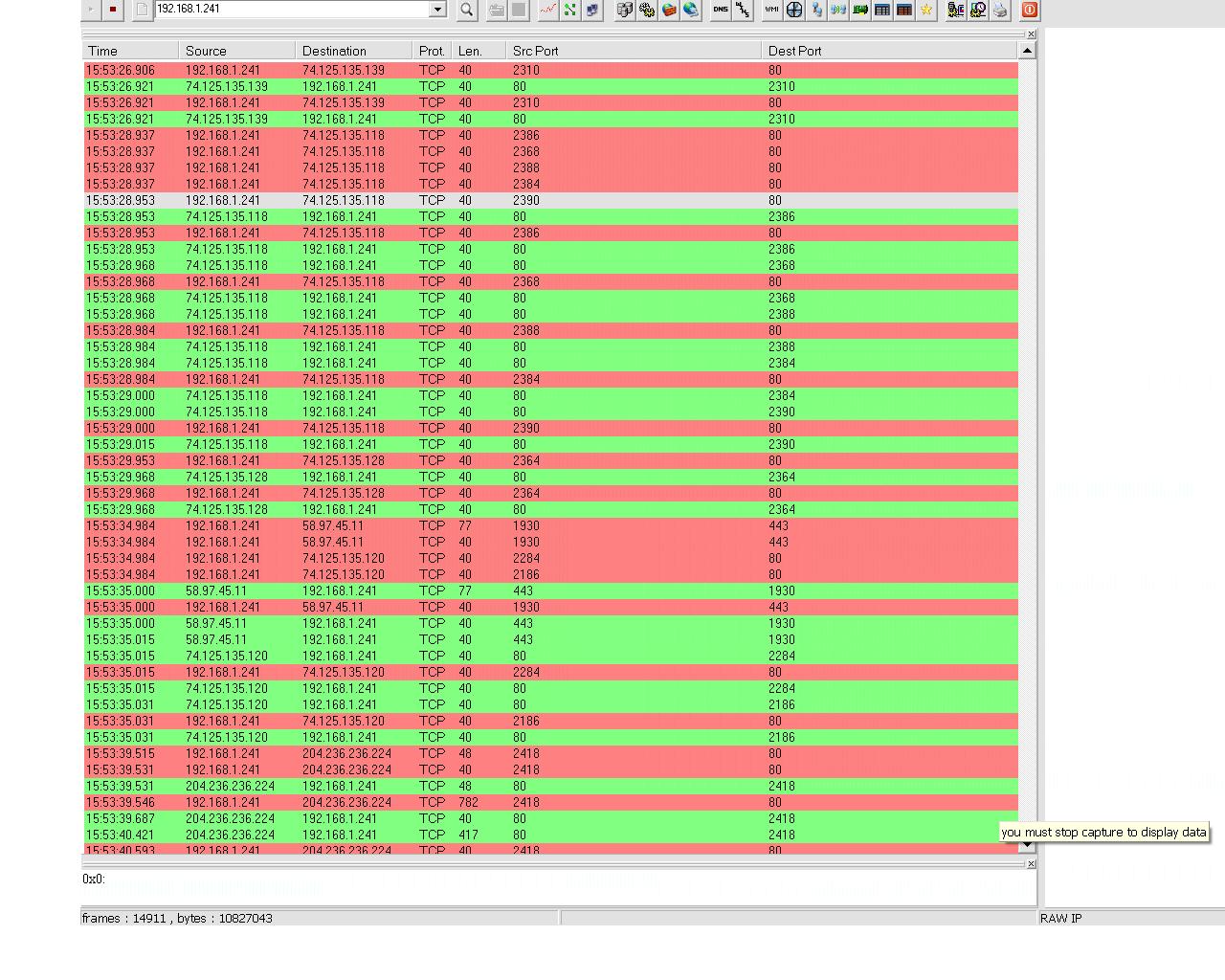Viewport: 1225px width, 980px height.
Task: Click the 0x0: hex offset label
Action: tap(94, 879)
